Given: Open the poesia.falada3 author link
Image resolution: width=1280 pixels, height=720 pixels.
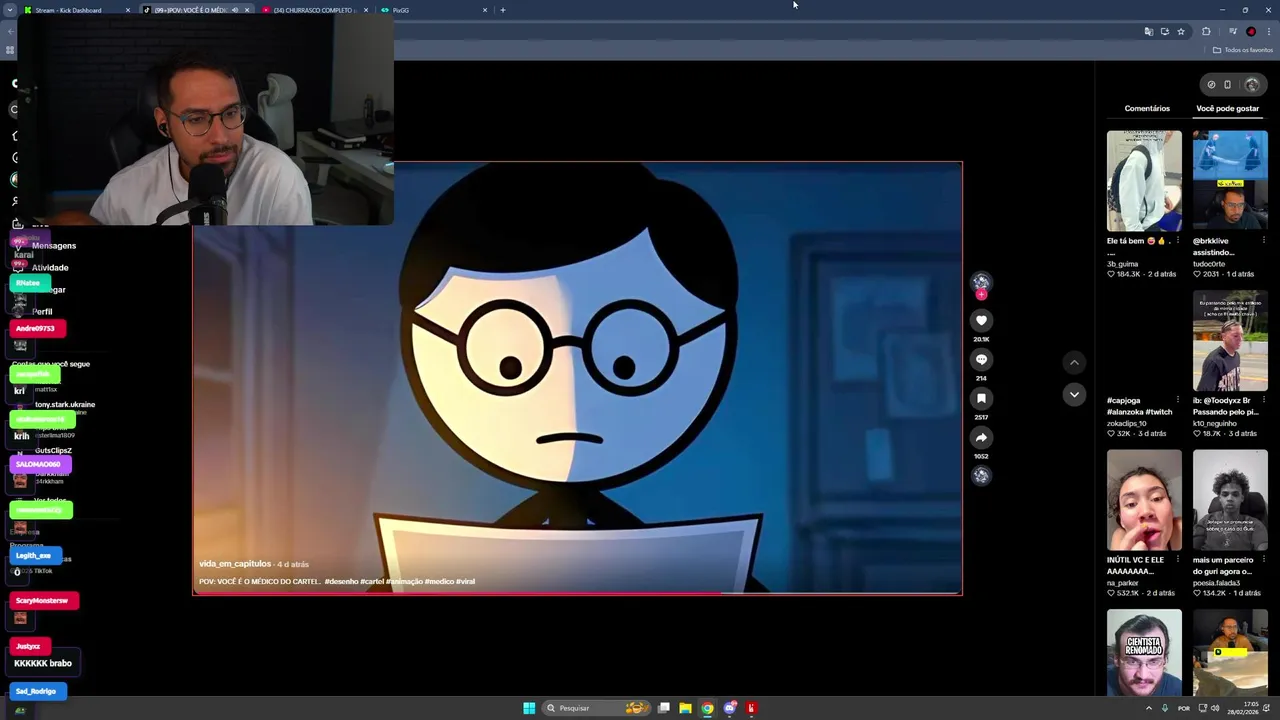Looking at the screenshot, I should [1216, 583].
